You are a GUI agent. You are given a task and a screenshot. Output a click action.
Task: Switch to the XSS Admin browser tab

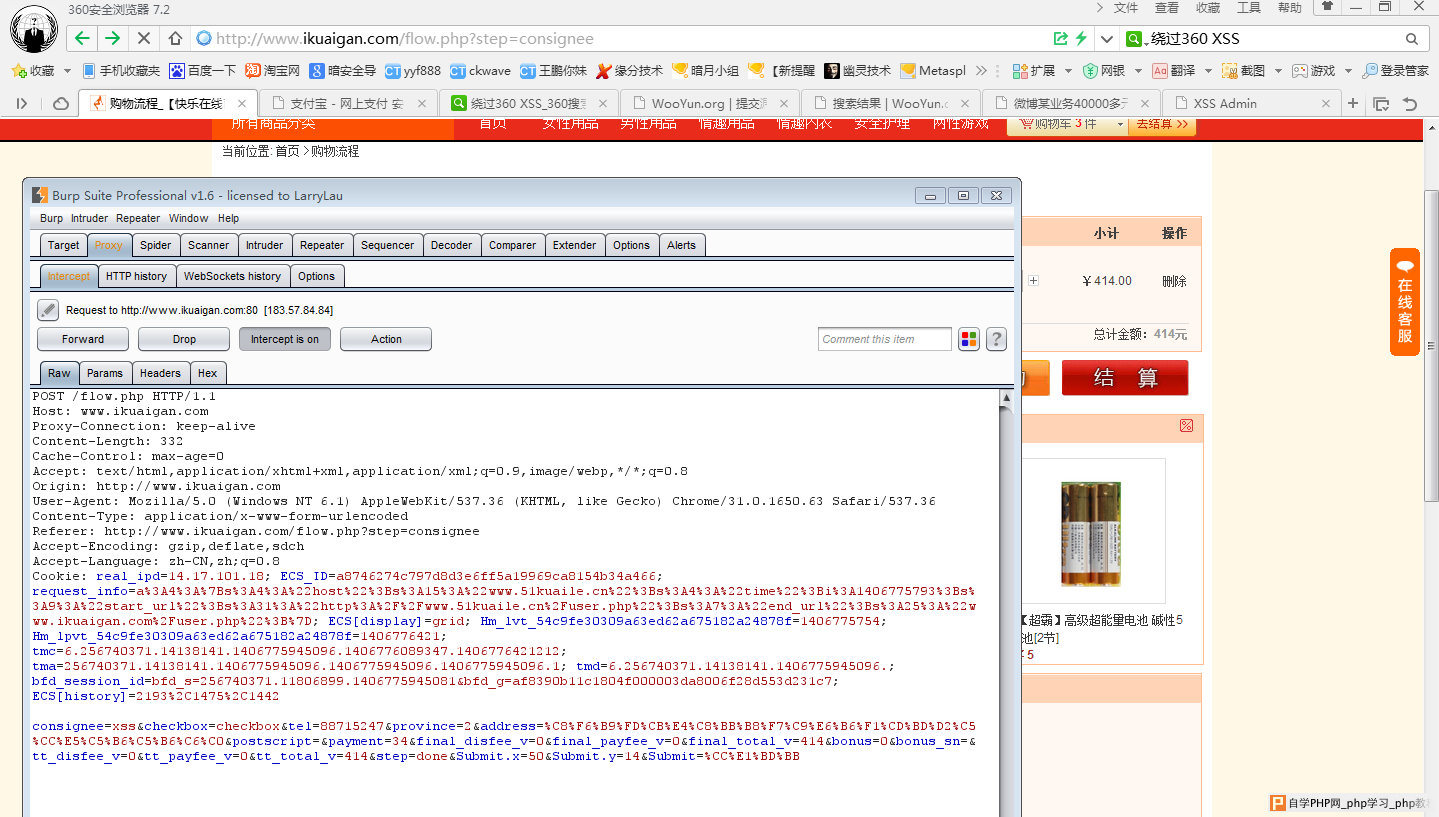(1251, 103)
